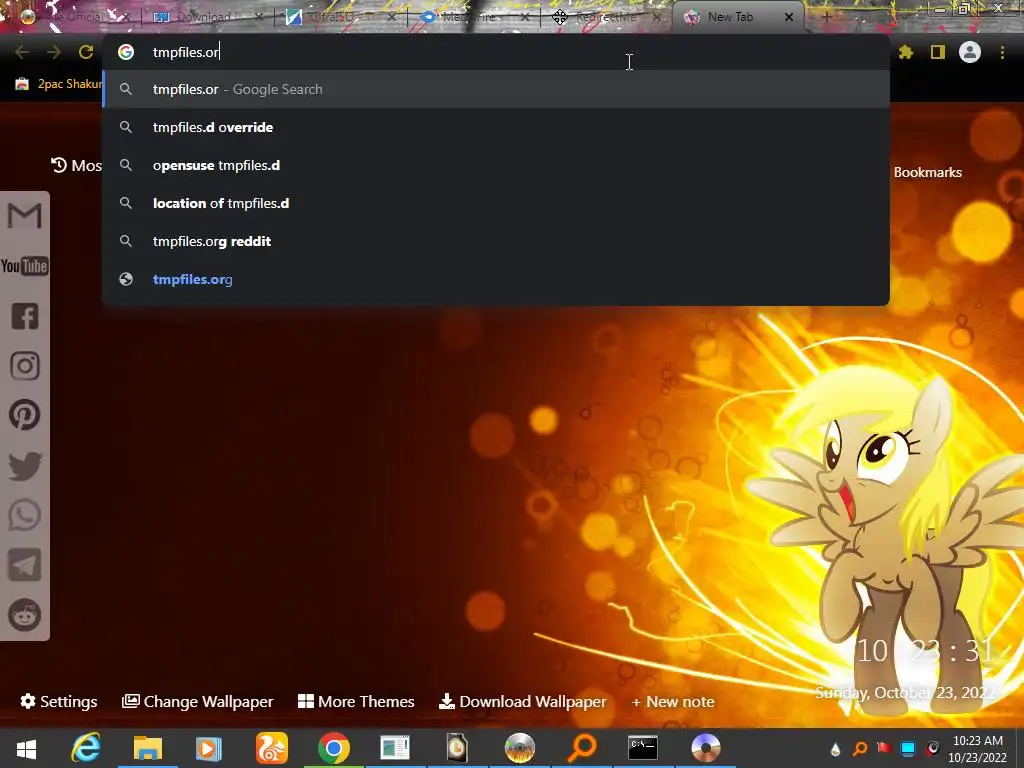The width and height of the screenshot is (1024, 768).
Task: Open the profile avatar menu
Action: point(970,52)
